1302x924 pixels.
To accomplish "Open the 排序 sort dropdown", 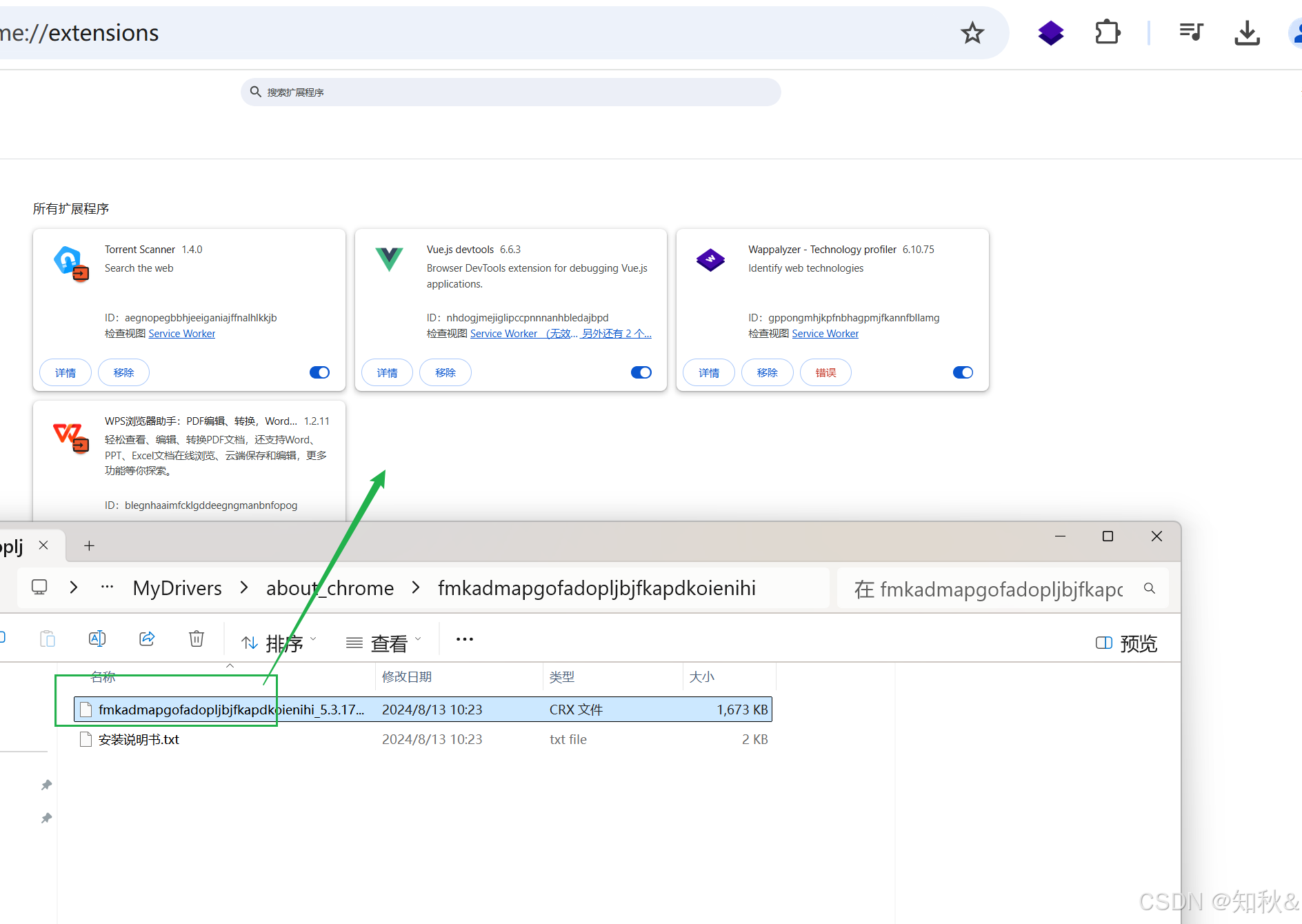I will 279,643.
